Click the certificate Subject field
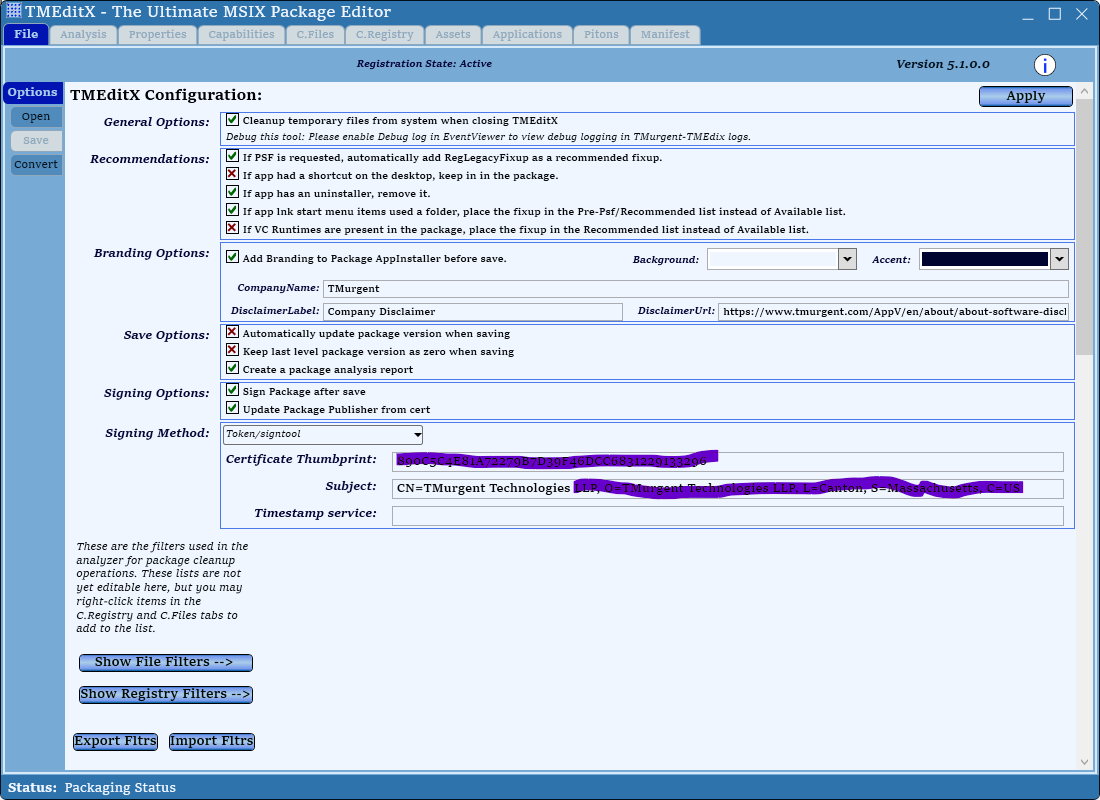 [x=728, y=488]
